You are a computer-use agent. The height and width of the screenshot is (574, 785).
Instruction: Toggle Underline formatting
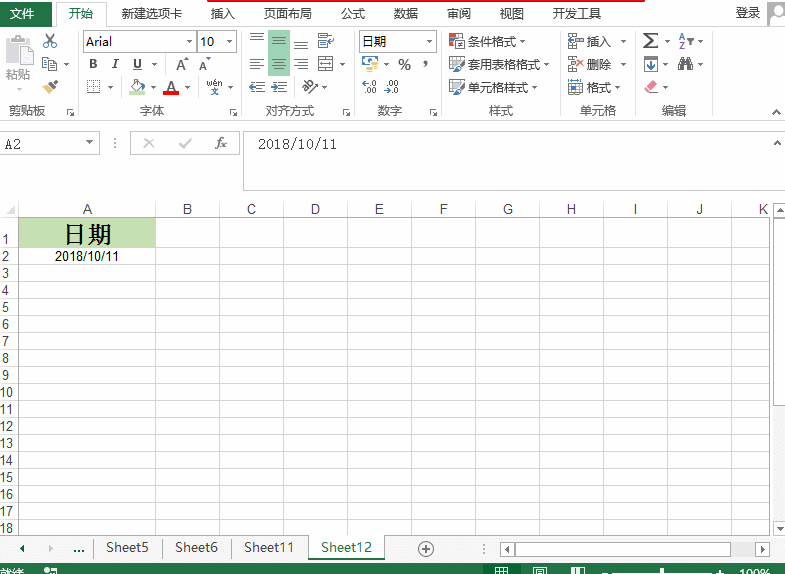click(x=137, y=64)
